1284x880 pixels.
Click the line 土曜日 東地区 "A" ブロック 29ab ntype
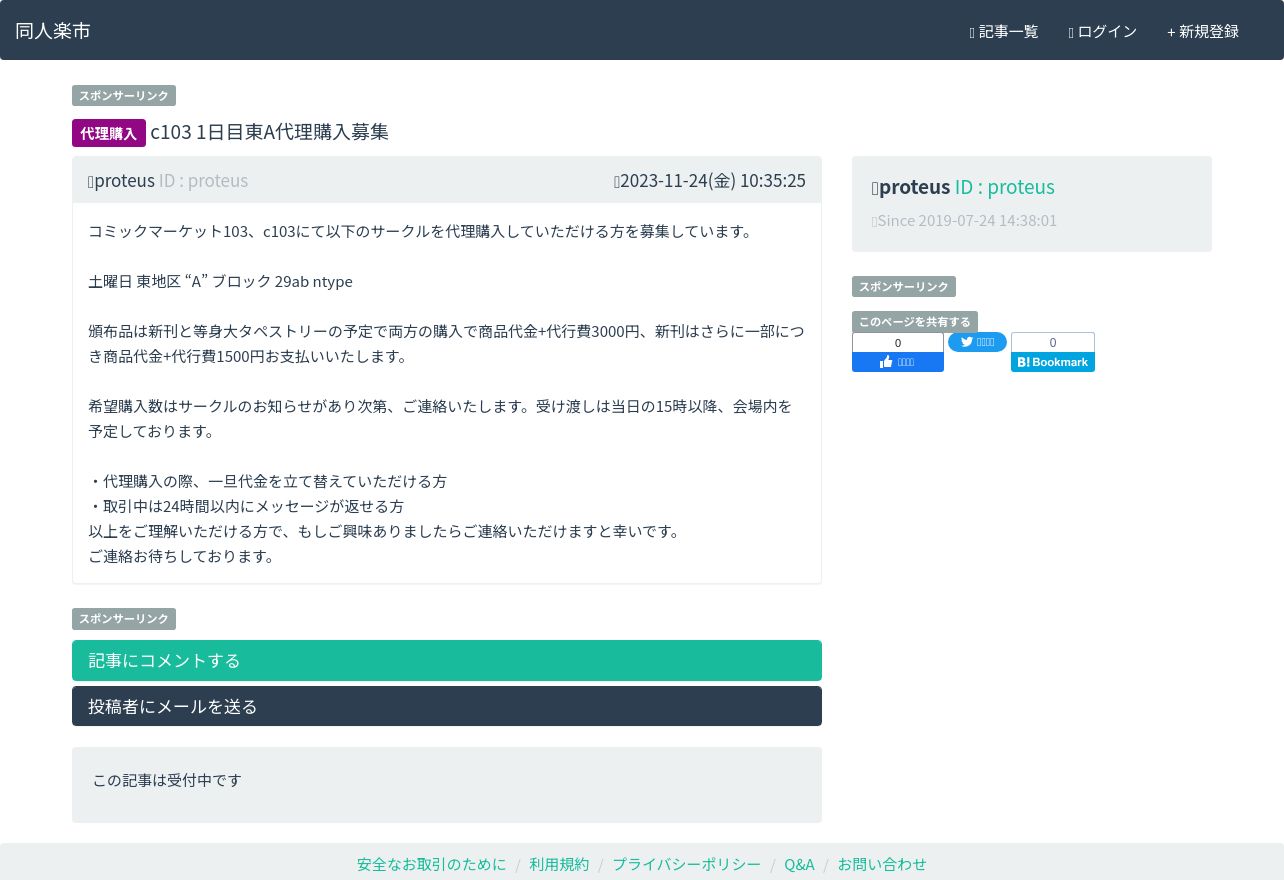[x=220, y=282]
